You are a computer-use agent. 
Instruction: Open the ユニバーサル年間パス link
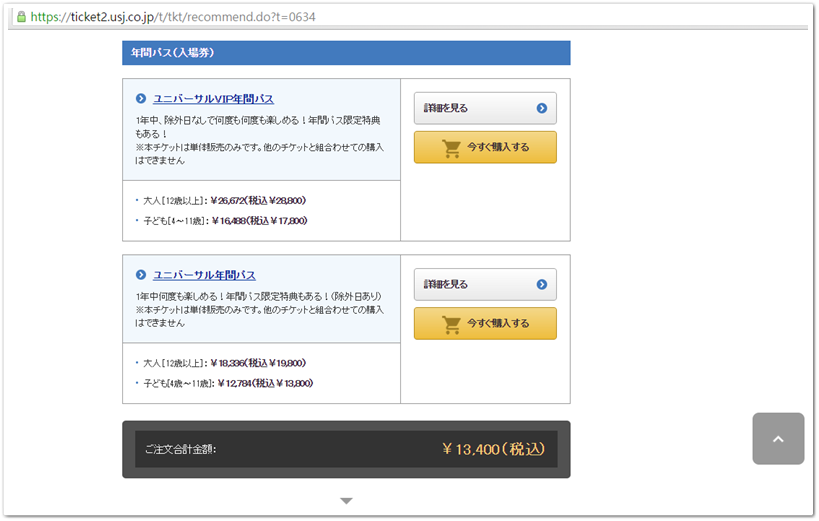point(204,275)
